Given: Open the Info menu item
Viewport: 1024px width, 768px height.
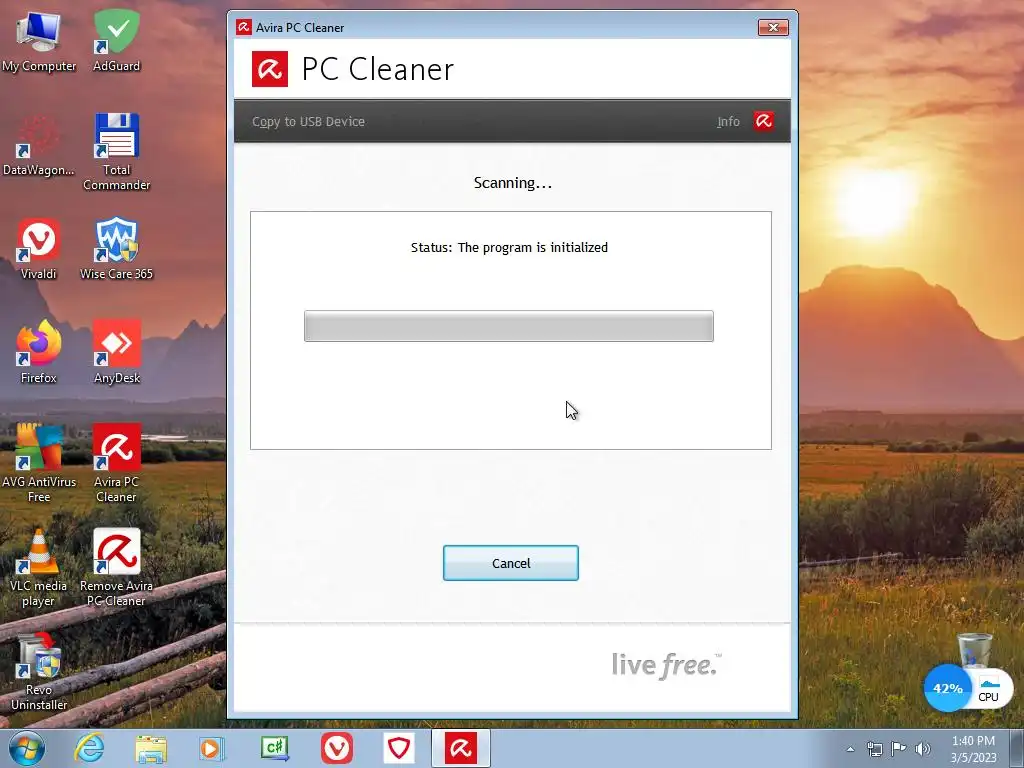Looking at the screenshot, I should tap(728, 121).
